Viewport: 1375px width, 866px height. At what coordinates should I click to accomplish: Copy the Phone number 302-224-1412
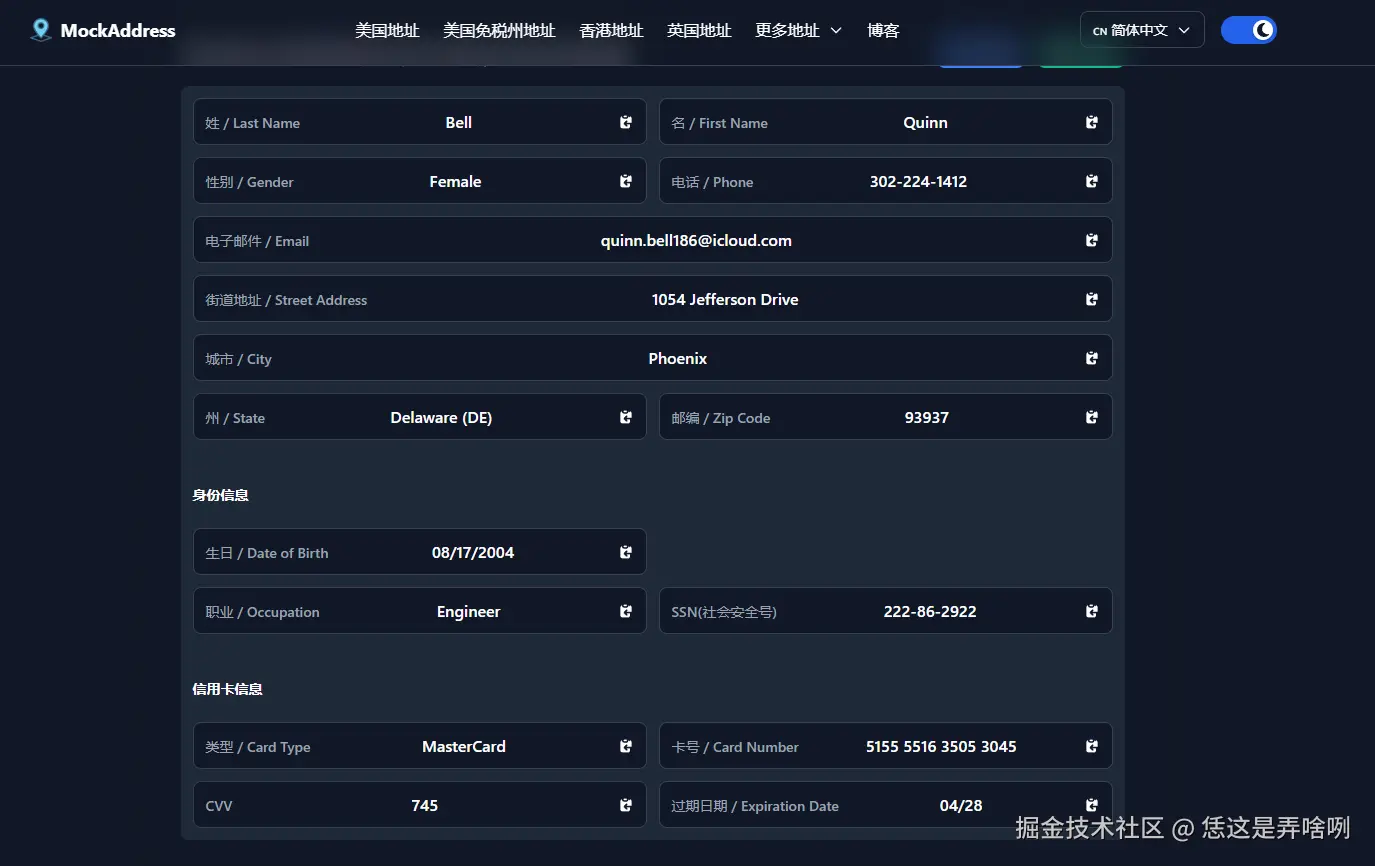(x=1092, y=182)
